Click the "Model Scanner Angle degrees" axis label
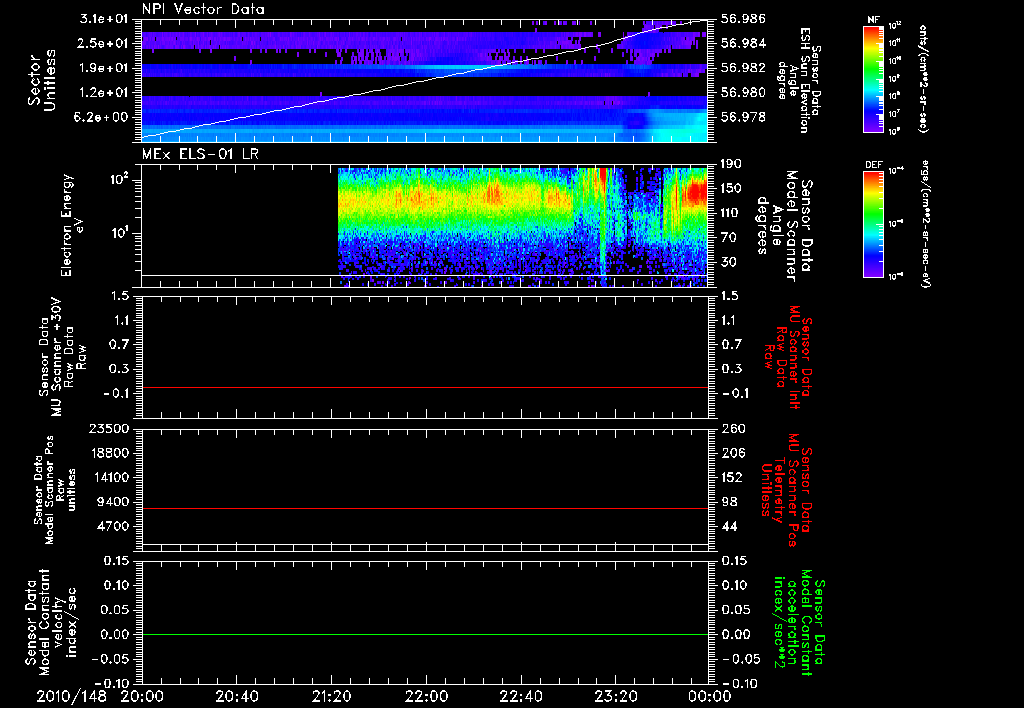This screenshot has height=708, width=1024. (x=784, y=226)
